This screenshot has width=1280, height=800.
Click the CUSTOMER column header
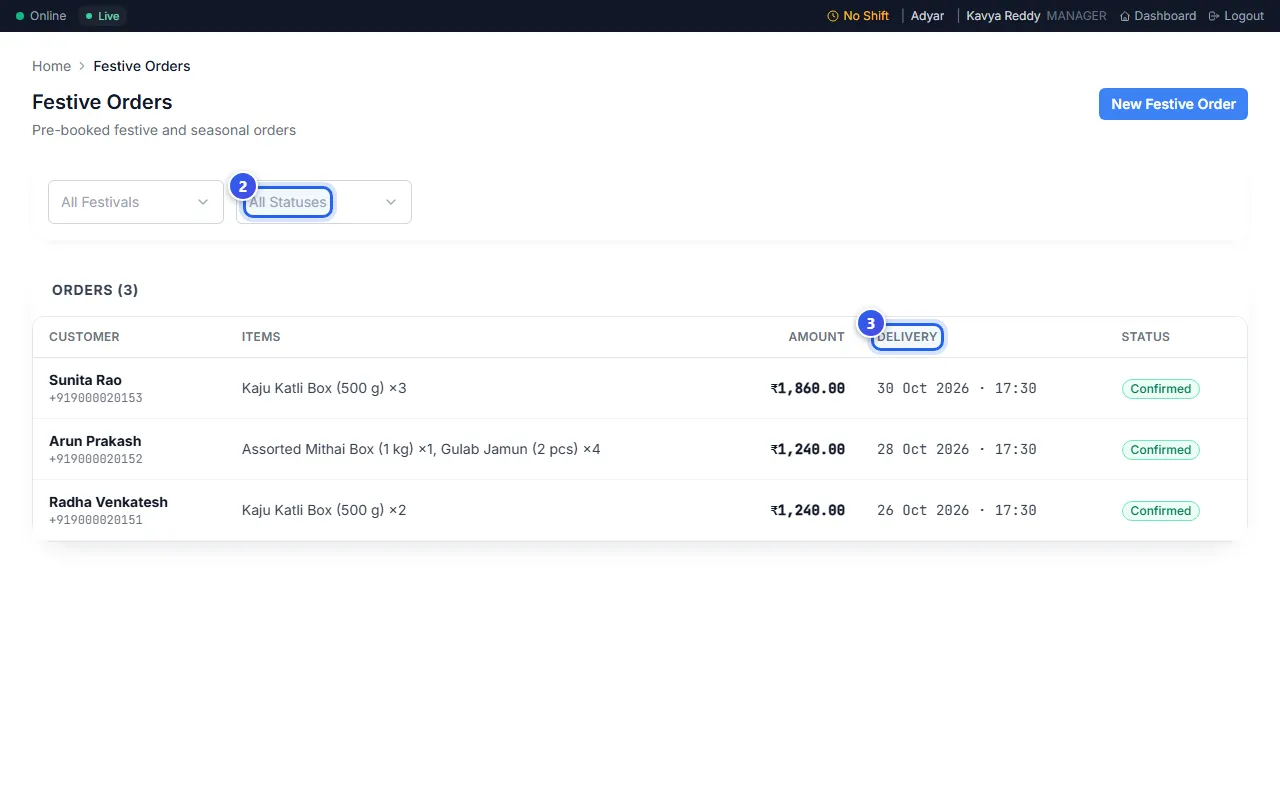pyautogui.click(x=84, y=337)
